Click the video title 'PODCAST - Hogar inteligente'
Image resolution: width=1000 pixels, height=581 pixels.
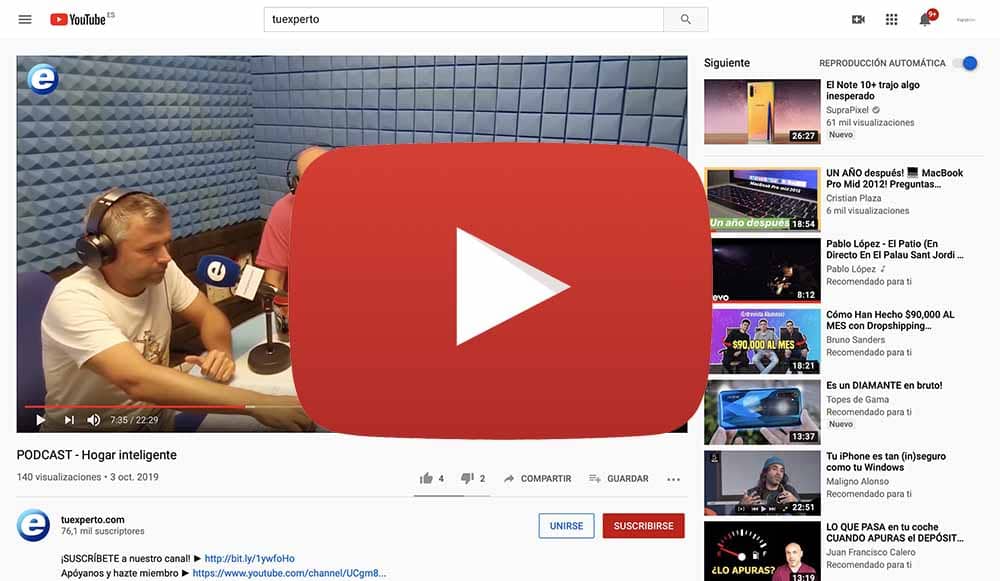(96, 455)
